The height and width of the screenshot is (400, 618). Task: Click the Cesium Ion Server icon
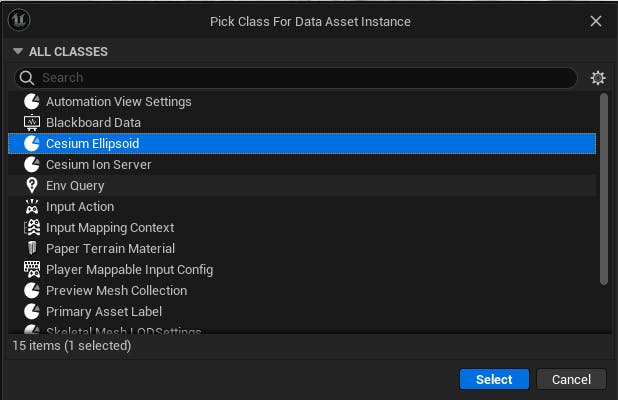(x=32, y=165)
